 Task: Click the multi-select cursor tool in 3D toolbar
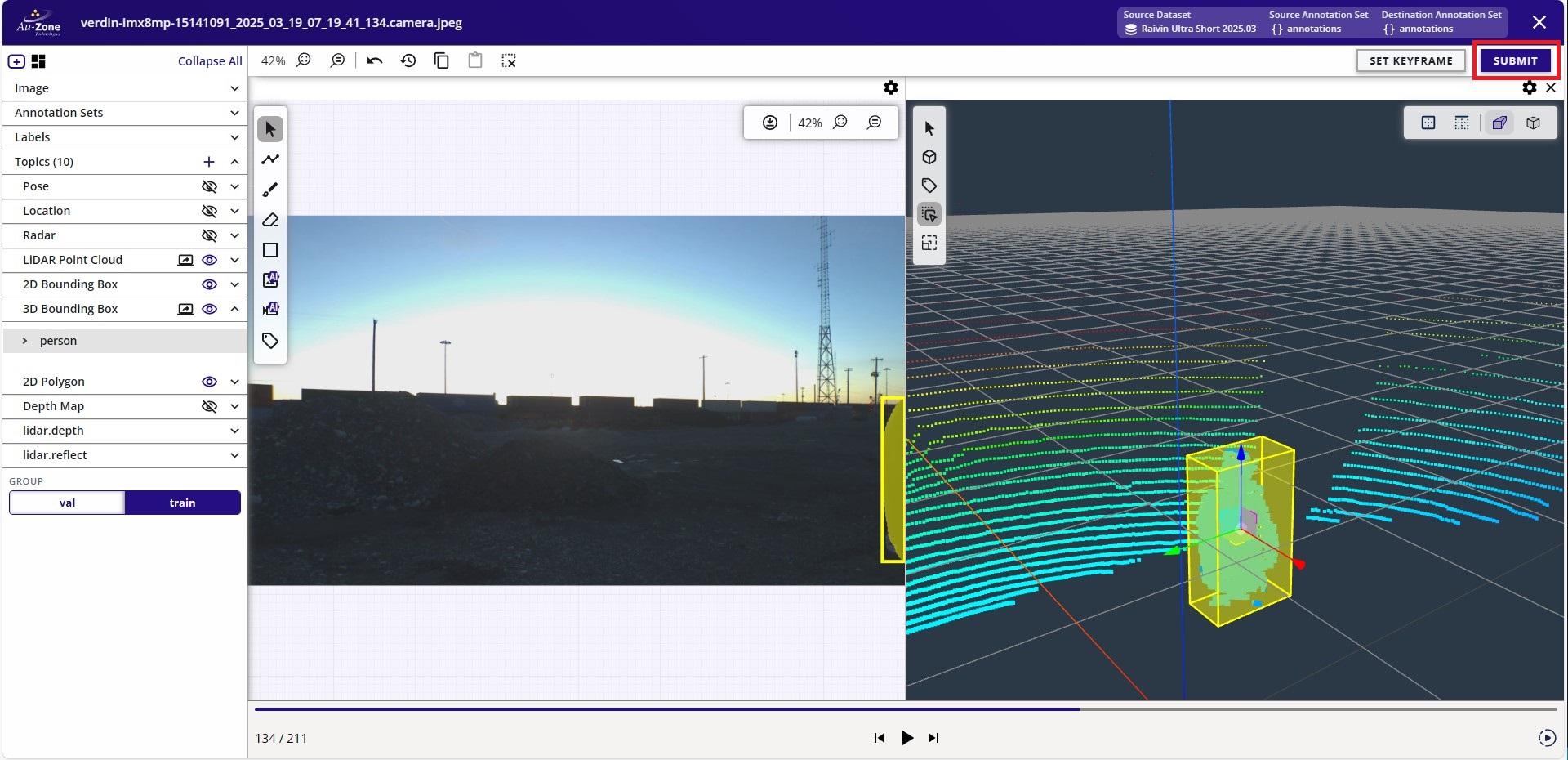click(x=929, y=214)
